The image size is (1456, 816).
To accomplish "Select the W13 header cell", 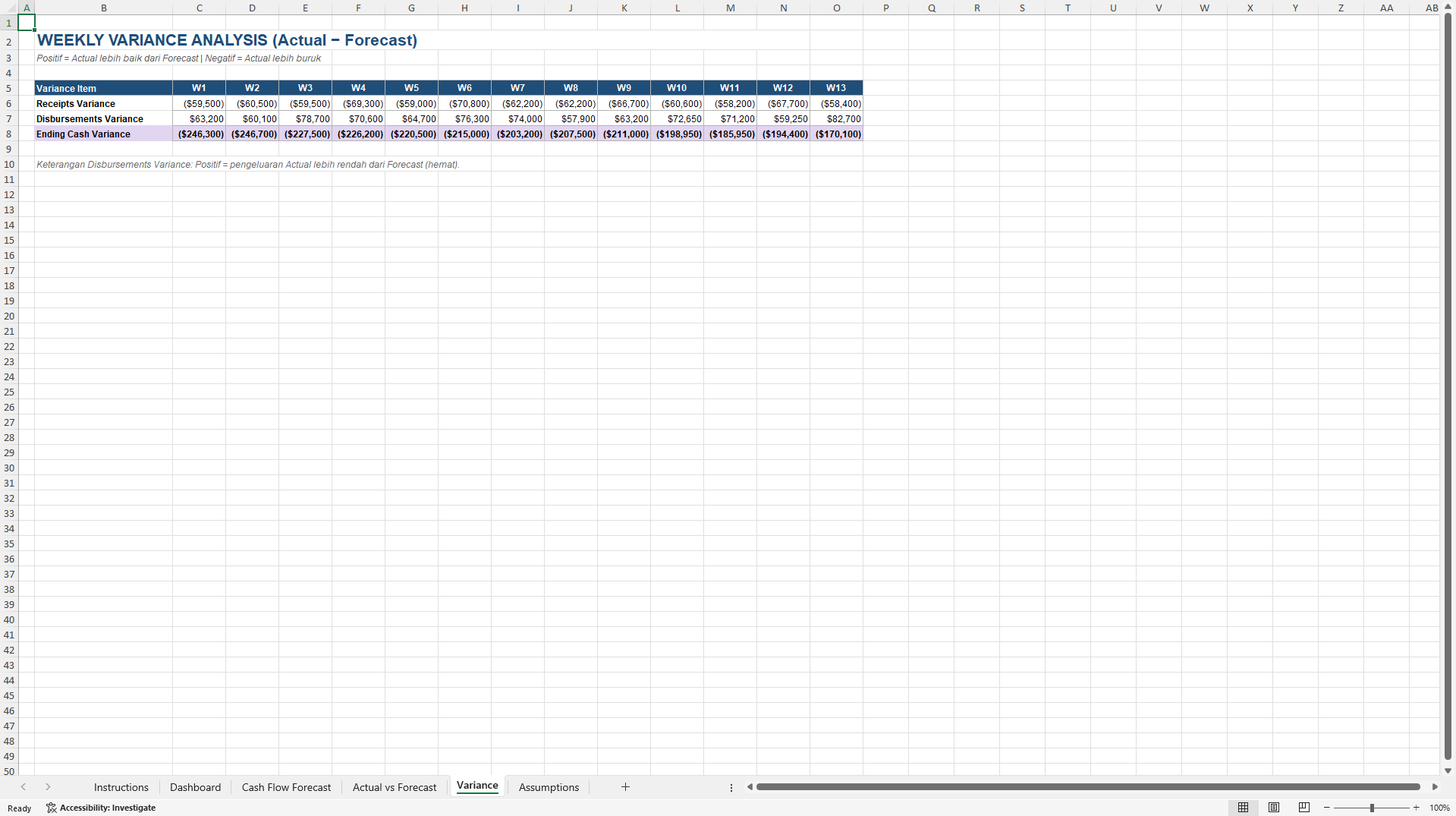I will (x=836, y=88).
